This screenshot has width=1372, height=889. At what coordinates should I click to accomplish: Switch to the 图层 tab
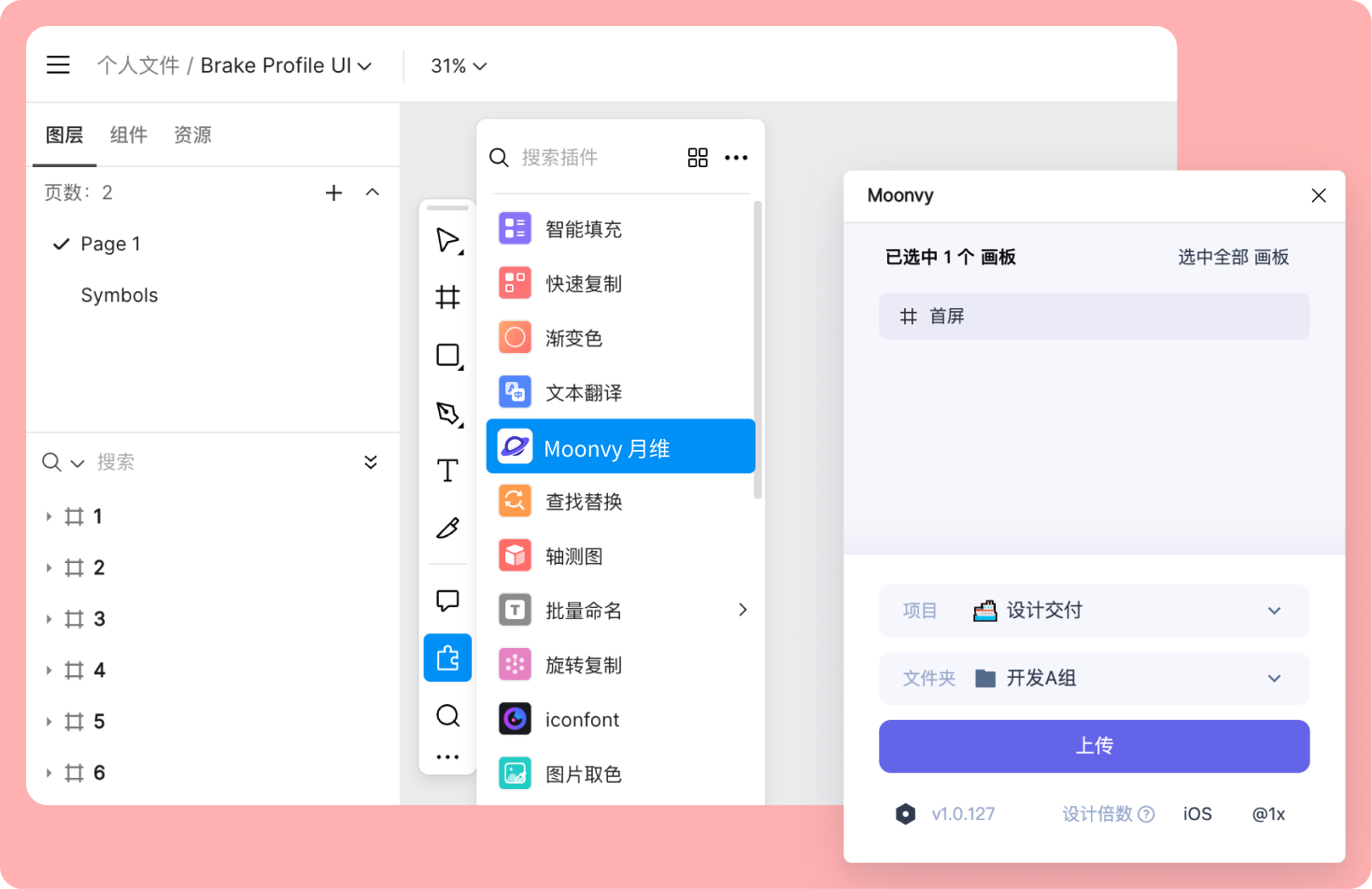tap(64, 135)
